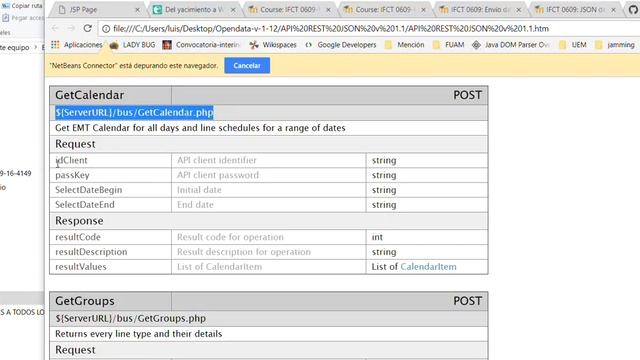Open the jamming bookmark folder
The width and height of the screenshot is (640, 360).
pyautogui.click(x=615, y=45)
